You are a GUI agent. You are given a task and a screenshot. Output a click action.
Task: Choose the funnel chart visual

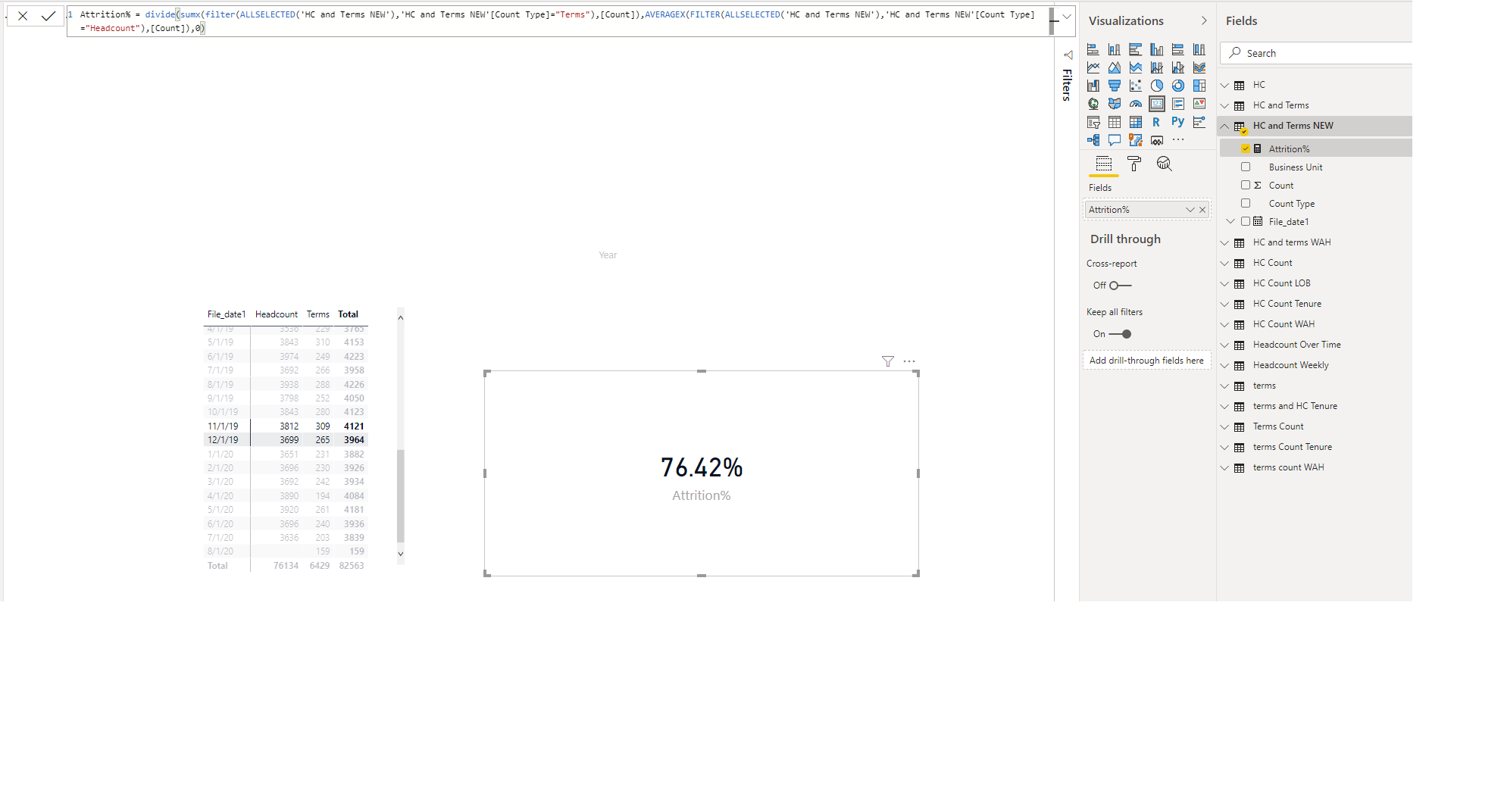pos(1115,86)
